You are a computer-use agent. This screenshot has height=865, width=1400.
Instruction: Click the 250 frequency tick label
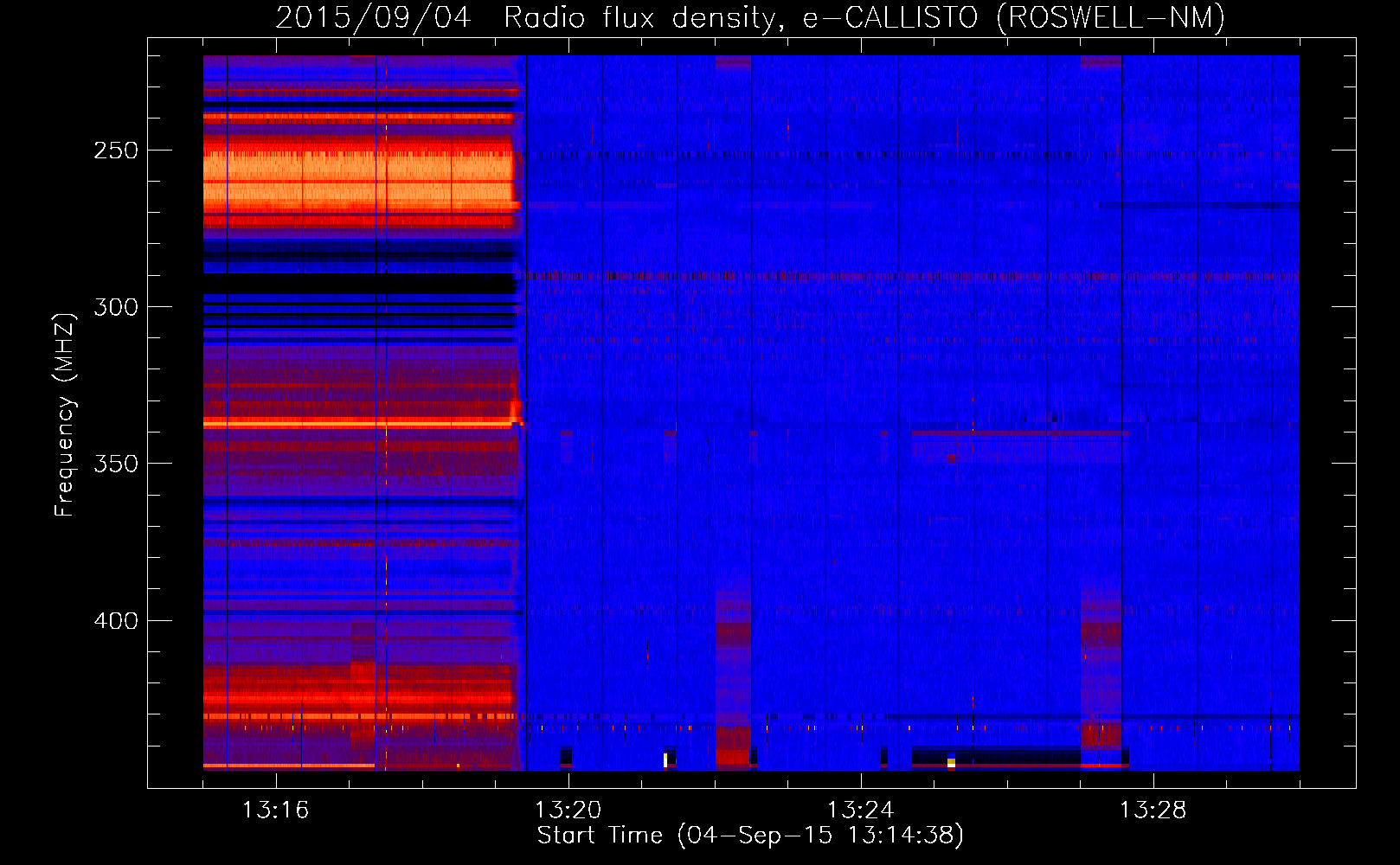pos(116,151)
